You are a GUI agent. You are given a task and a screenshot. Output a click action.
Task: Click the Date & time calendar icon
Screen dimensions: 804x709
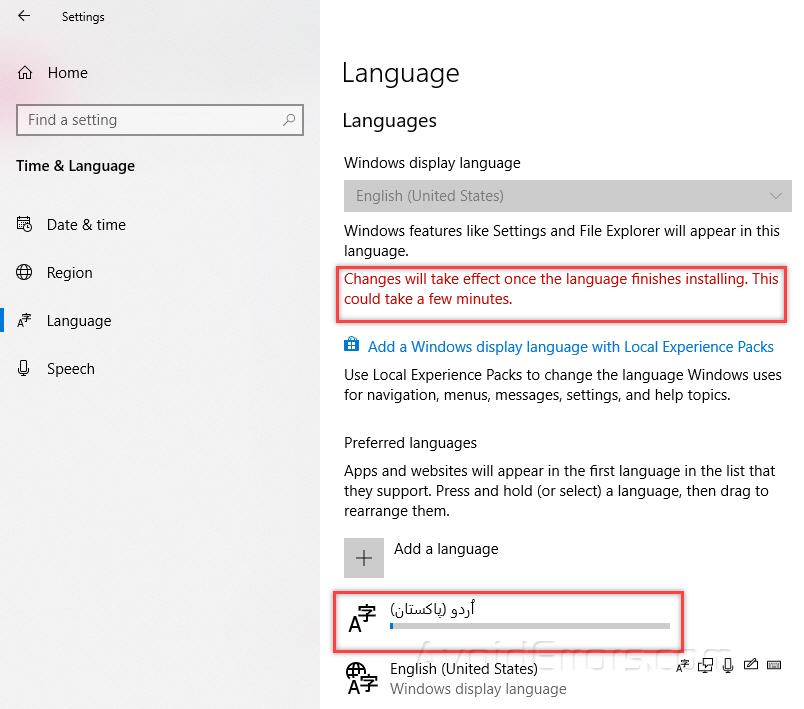click(x=25, y=225)
